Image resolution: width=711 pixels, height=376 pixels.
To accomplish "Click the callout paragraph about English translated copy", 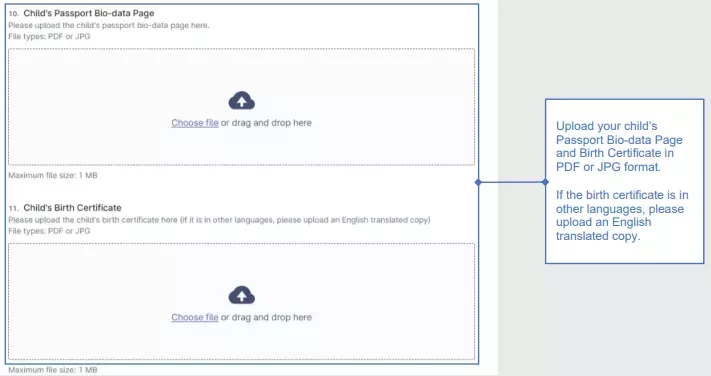I will coord(622,215).
